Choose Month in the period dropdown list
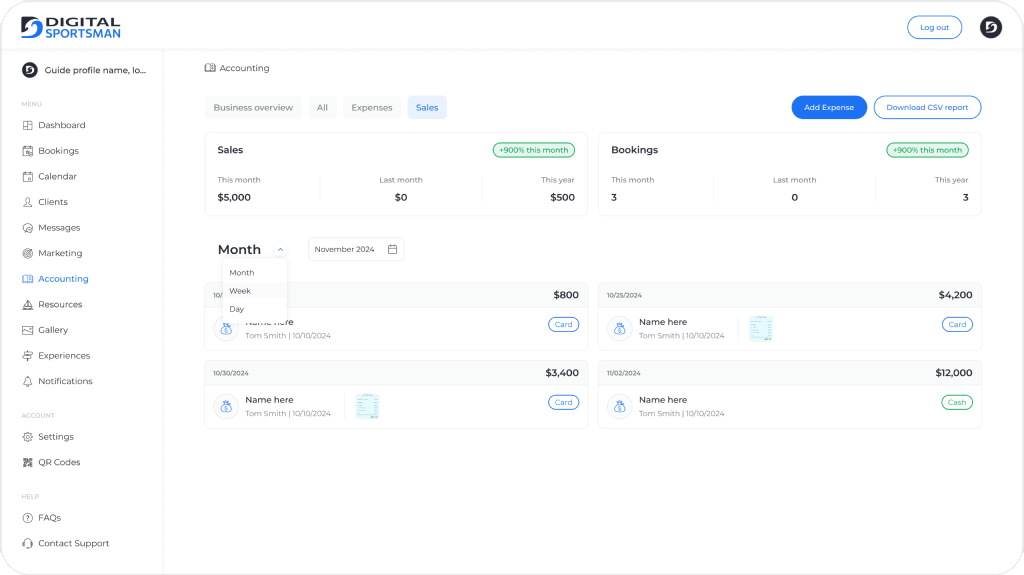Image resolution: width=1024 pixels, height=575 pixels. pos(255,272)
